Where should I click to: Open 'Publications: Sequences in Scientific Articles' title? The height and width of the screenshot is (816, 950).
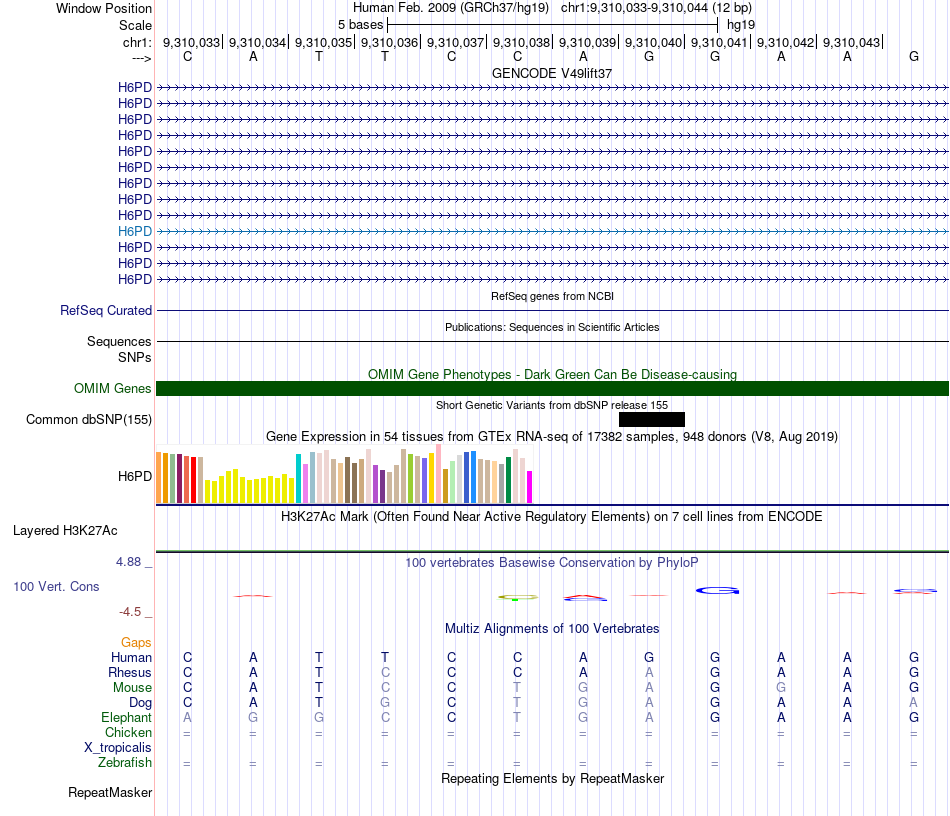[x=552, y=327]
